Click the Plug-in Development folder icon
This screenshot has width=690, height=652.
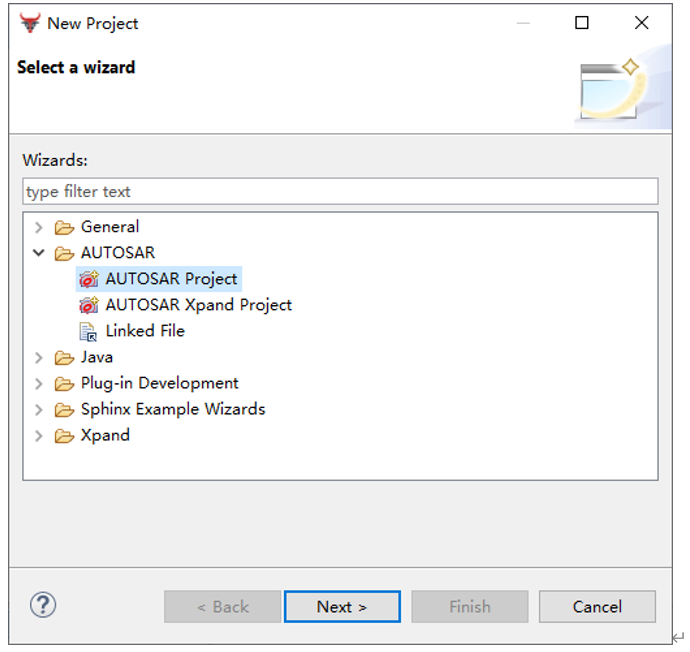[x=64, y=384]
